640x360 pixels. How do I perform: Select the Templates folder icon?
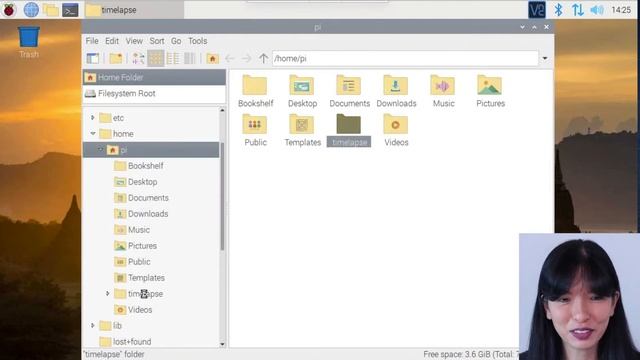(302, 130)
